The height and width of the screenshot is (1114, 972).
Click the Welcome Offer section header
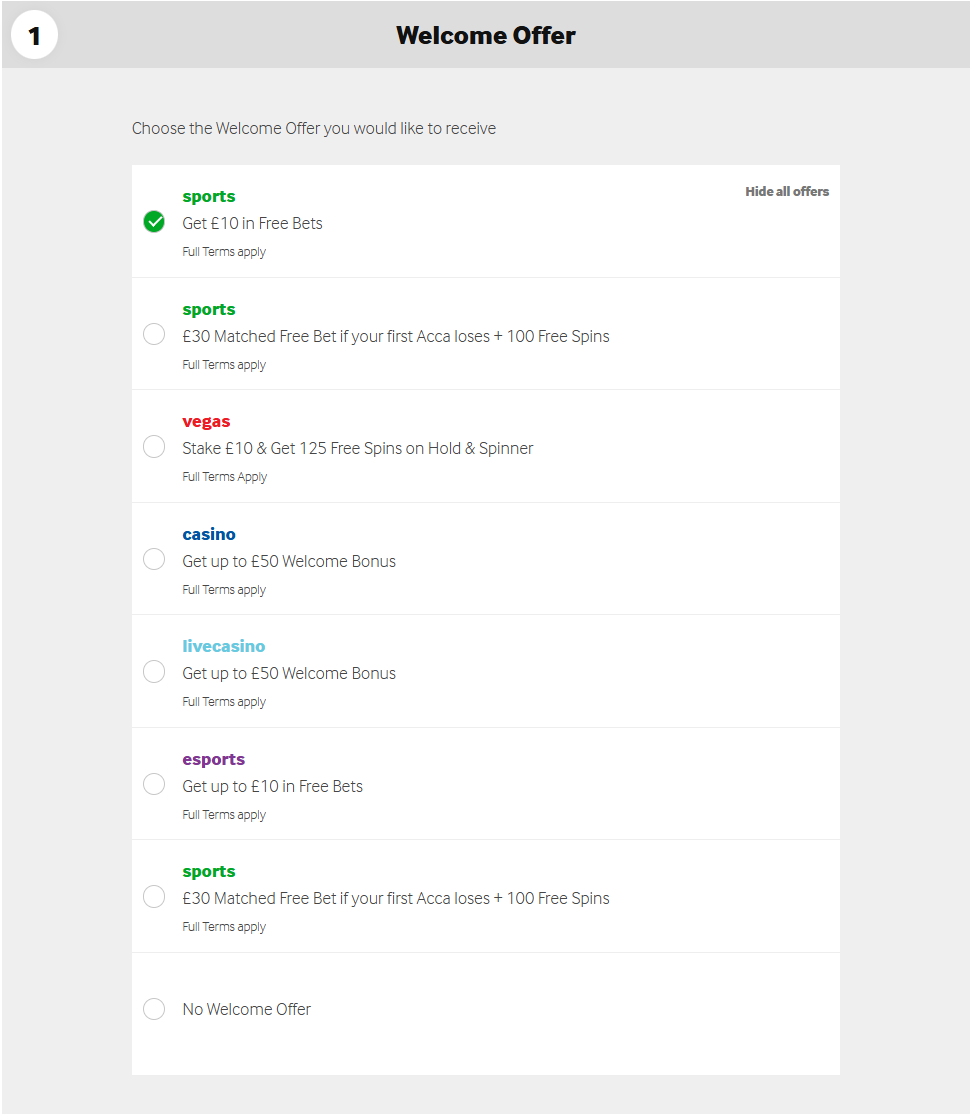point(486,36)
